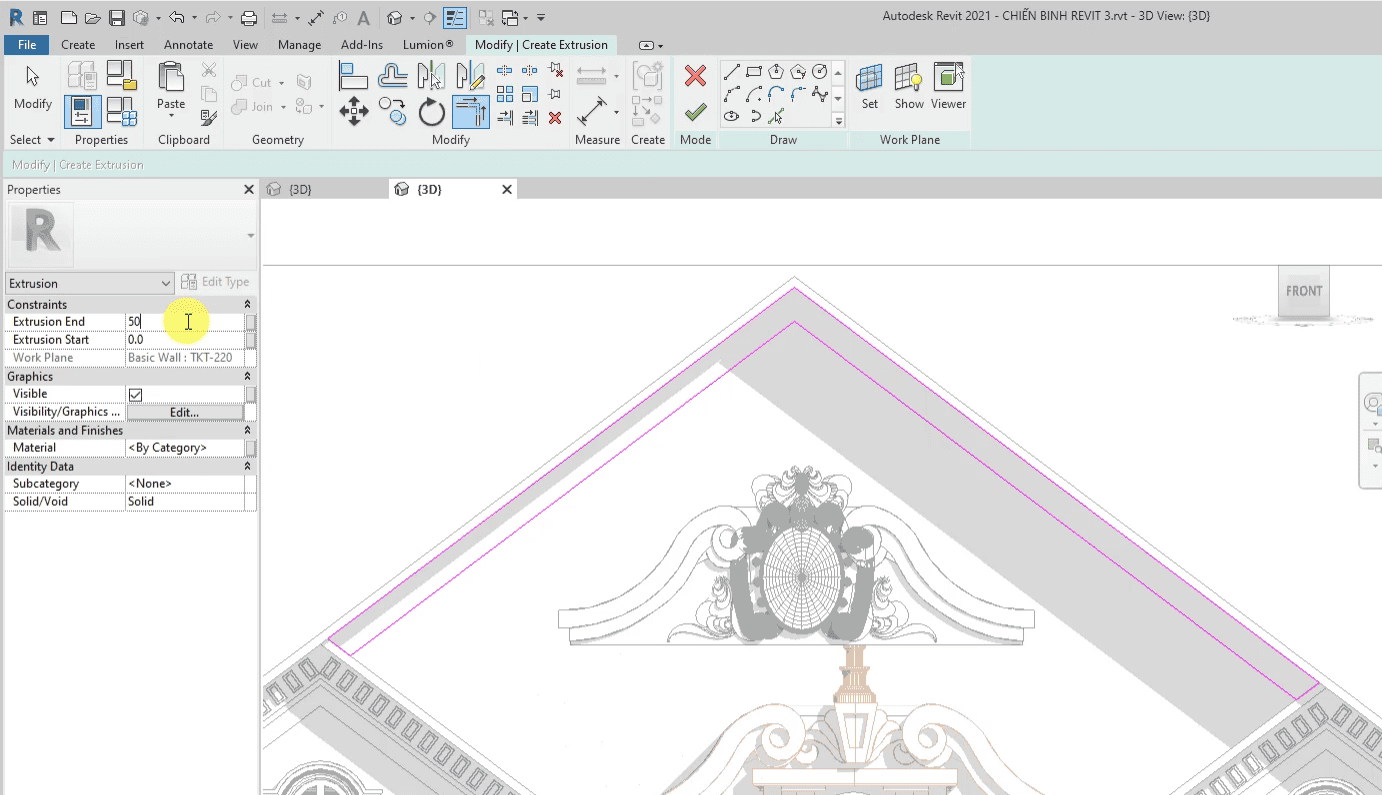Toggle Thin Lines in quick access toolbar
The height and width of the screenshot is (795, 1382).
pyautogui.click(x=454, y=17)
